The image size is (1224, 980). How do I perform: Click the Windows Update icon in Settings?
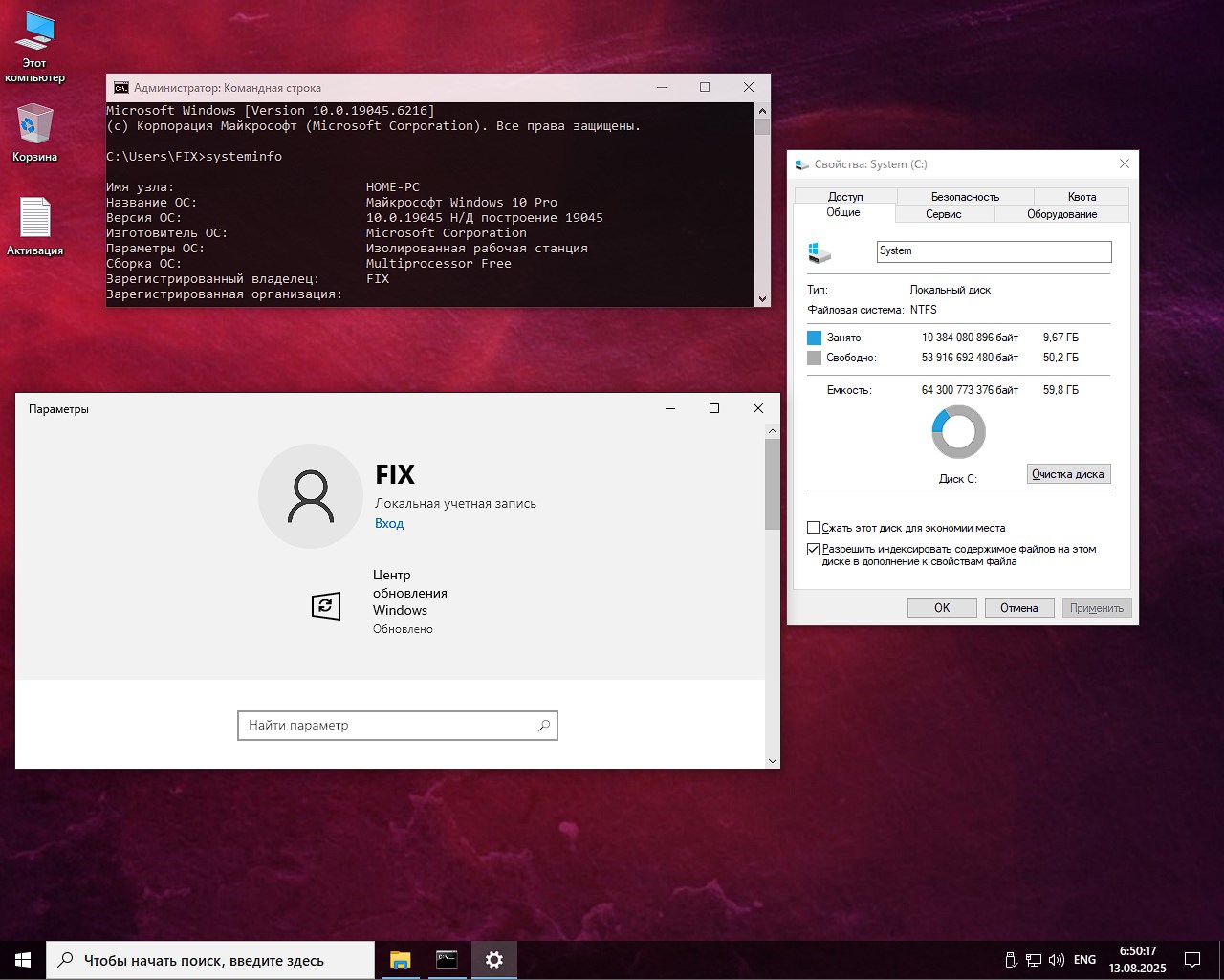coord(326,605)
